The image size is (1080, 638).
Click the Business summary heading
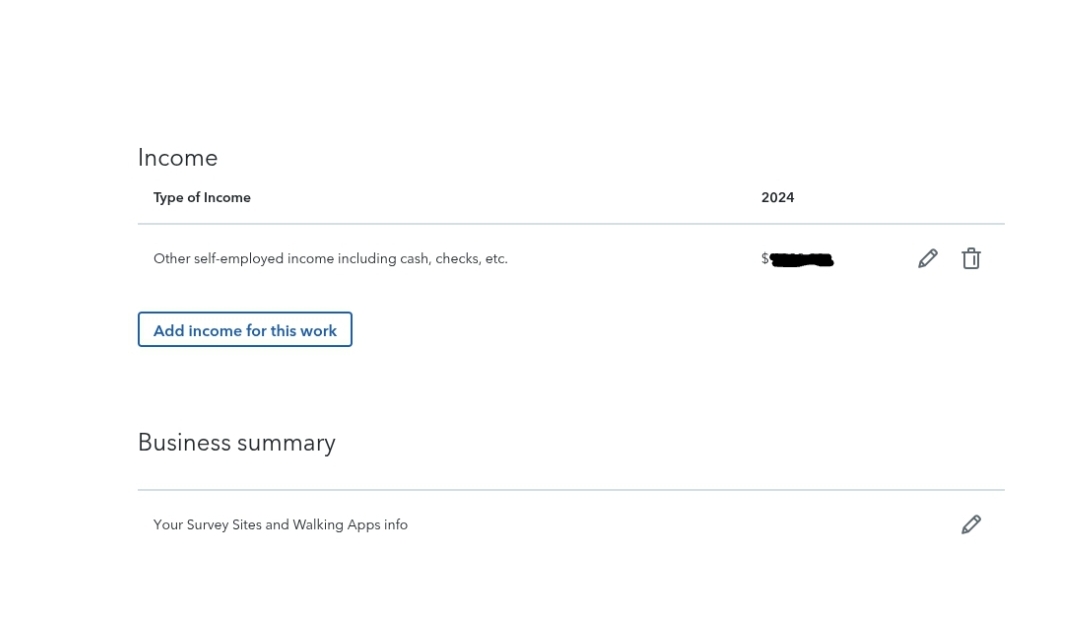tap(236, 442)
